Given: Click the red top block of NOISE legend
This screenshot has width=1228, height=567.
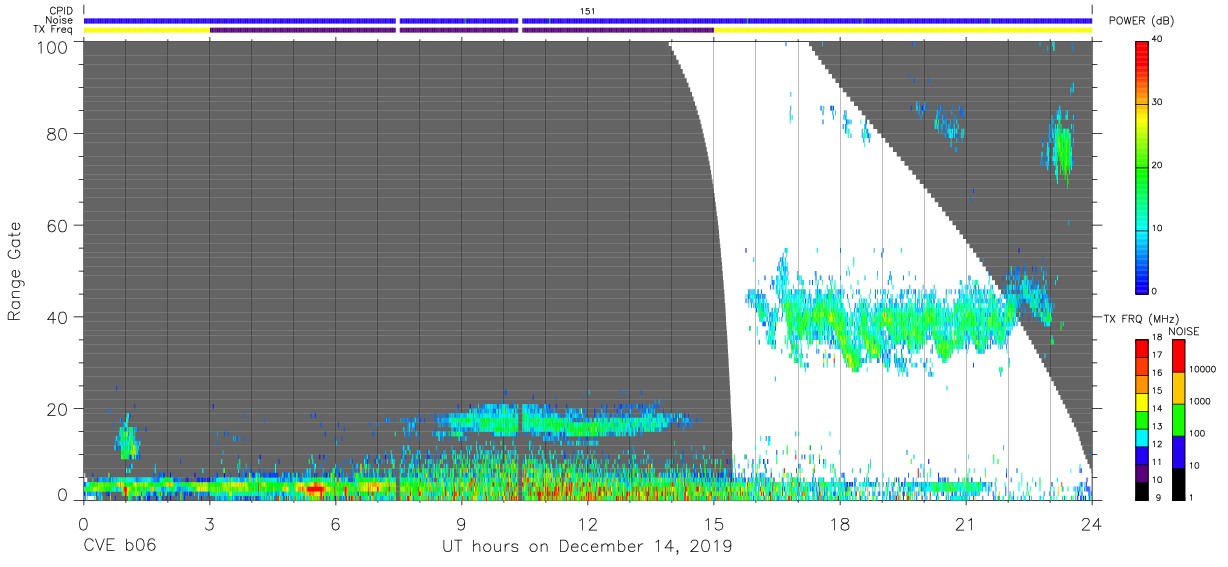Looking at the screenshot, I should click(x=1179, y=356).
